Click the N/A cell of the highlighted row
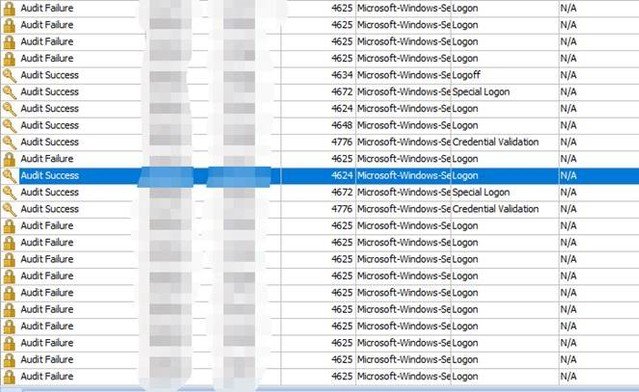The width and height of the screenshot is (639, 392). click(x=599, y=176)
